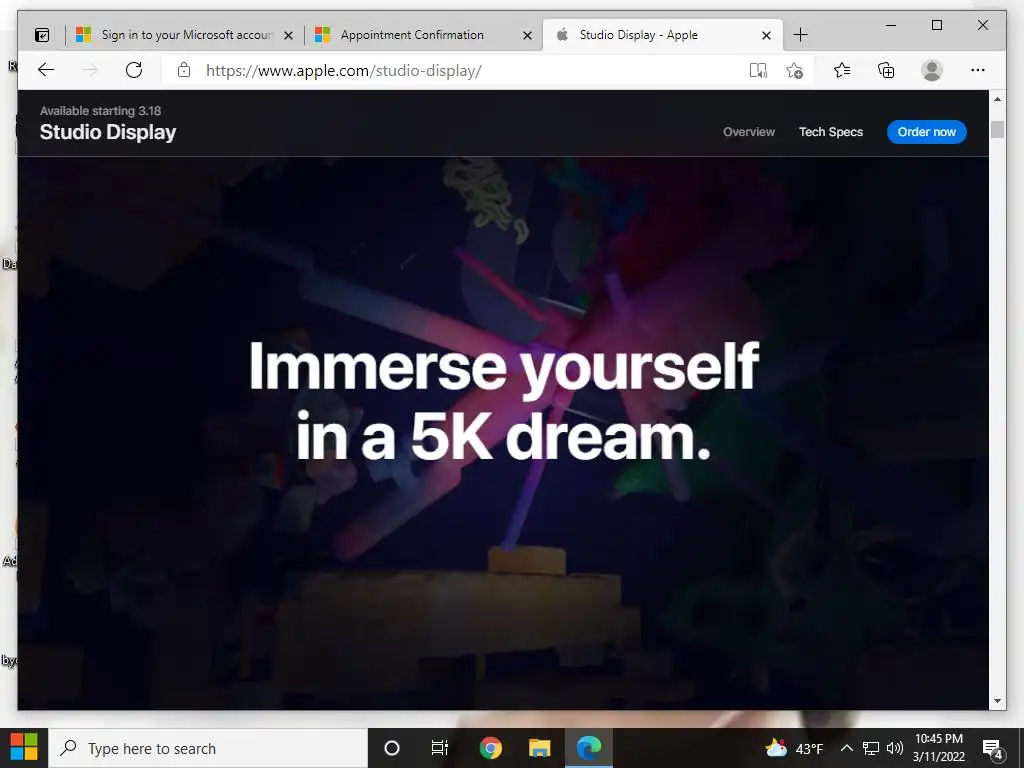Open network settings tray icon
This screenshot has width=1024, height=768.
[871, 748]
